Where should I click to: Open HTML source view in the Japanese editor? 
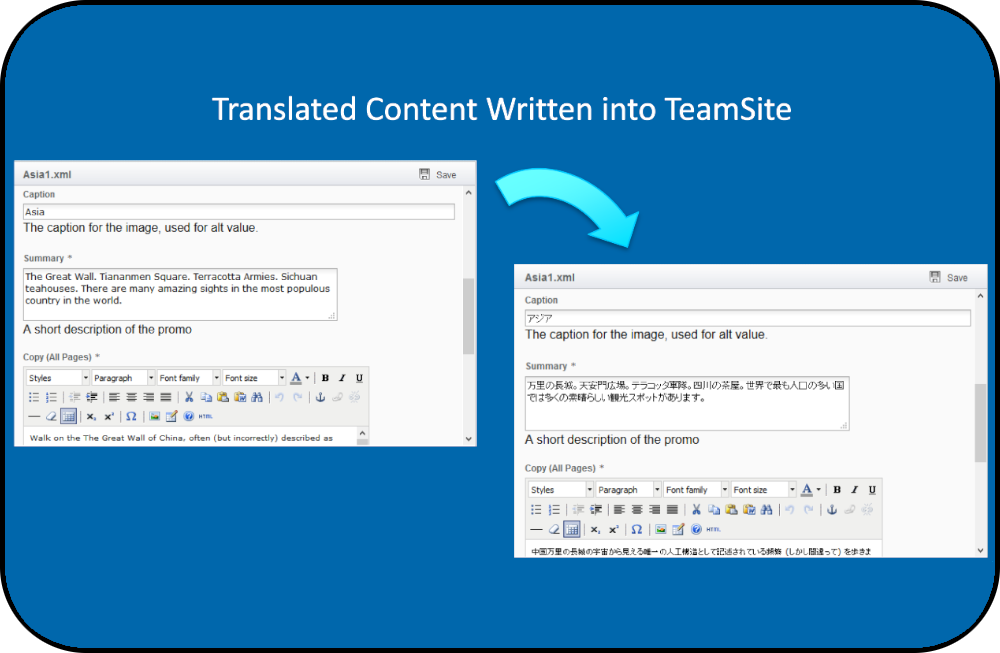[714, 529]
